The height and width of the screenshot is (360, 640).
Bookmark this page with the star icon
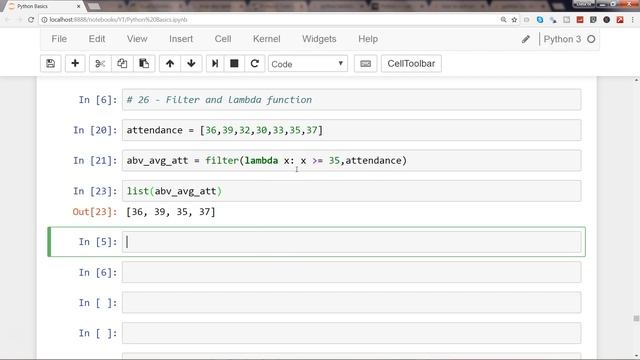pyautogui.click(x=514, y=20)
